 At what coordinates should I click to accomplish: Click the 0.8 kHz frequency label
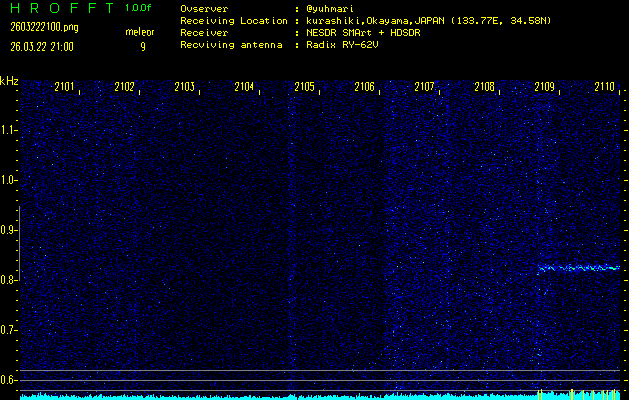click(x=7, y=280)
